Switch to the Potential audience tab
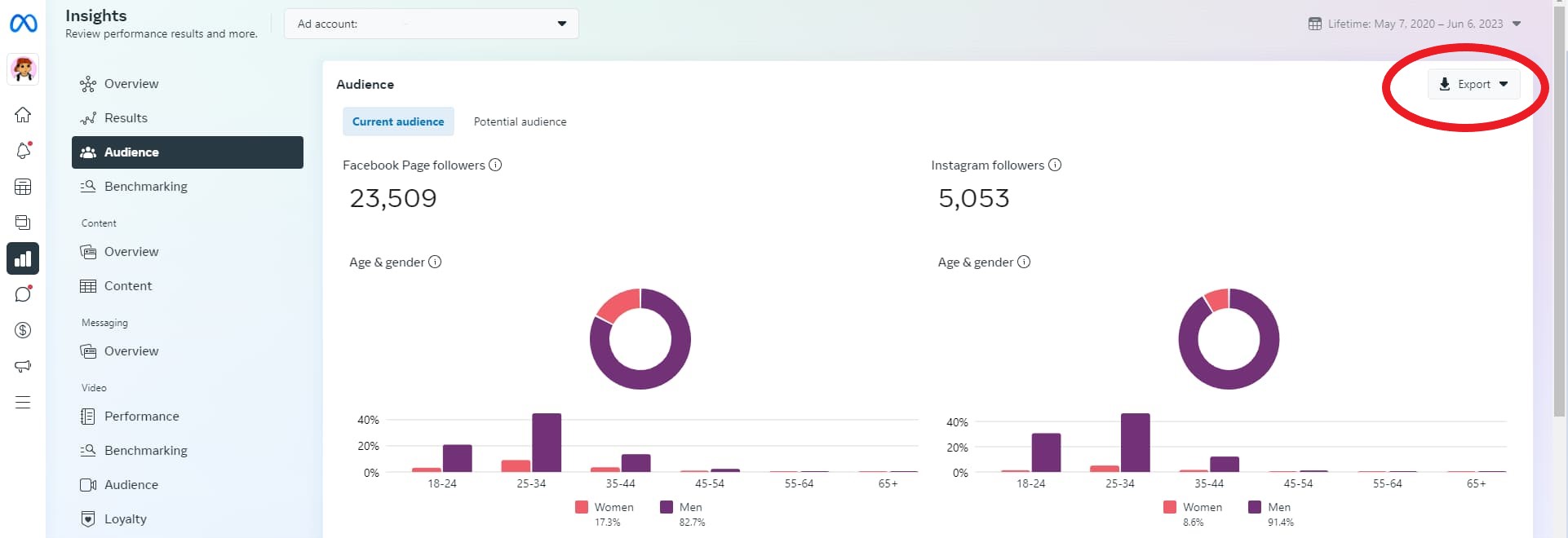The width and height of the screenshot is (1568, 538). tap(520, 121)
